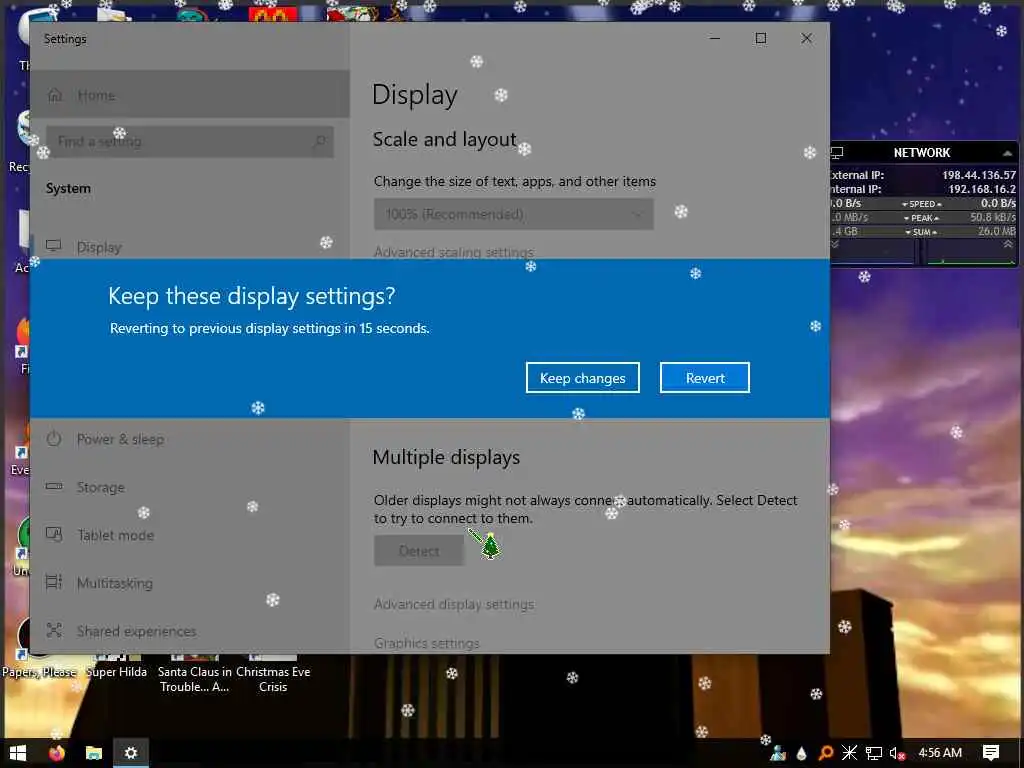Click the external IP value 198.44.136.57
The image size is (1024, 768).
[x=979, y=175]
